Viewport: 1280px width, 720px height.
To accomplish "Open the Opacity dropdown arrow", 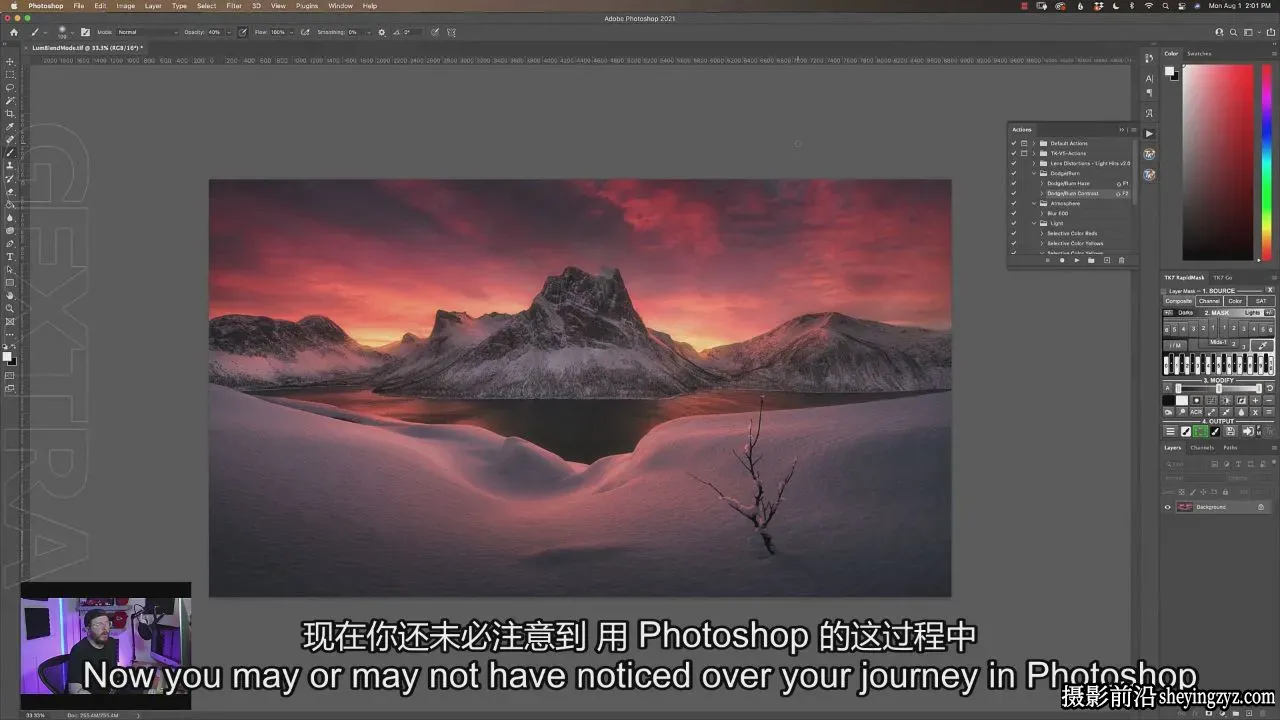I will click(x=228, y=32).
